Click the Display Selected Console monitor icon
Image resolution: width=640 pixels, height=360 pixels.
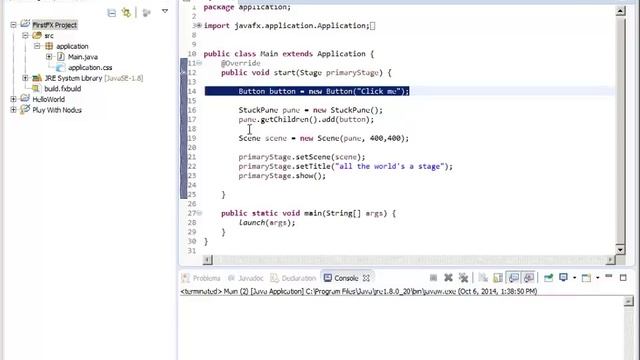point(563,278)
